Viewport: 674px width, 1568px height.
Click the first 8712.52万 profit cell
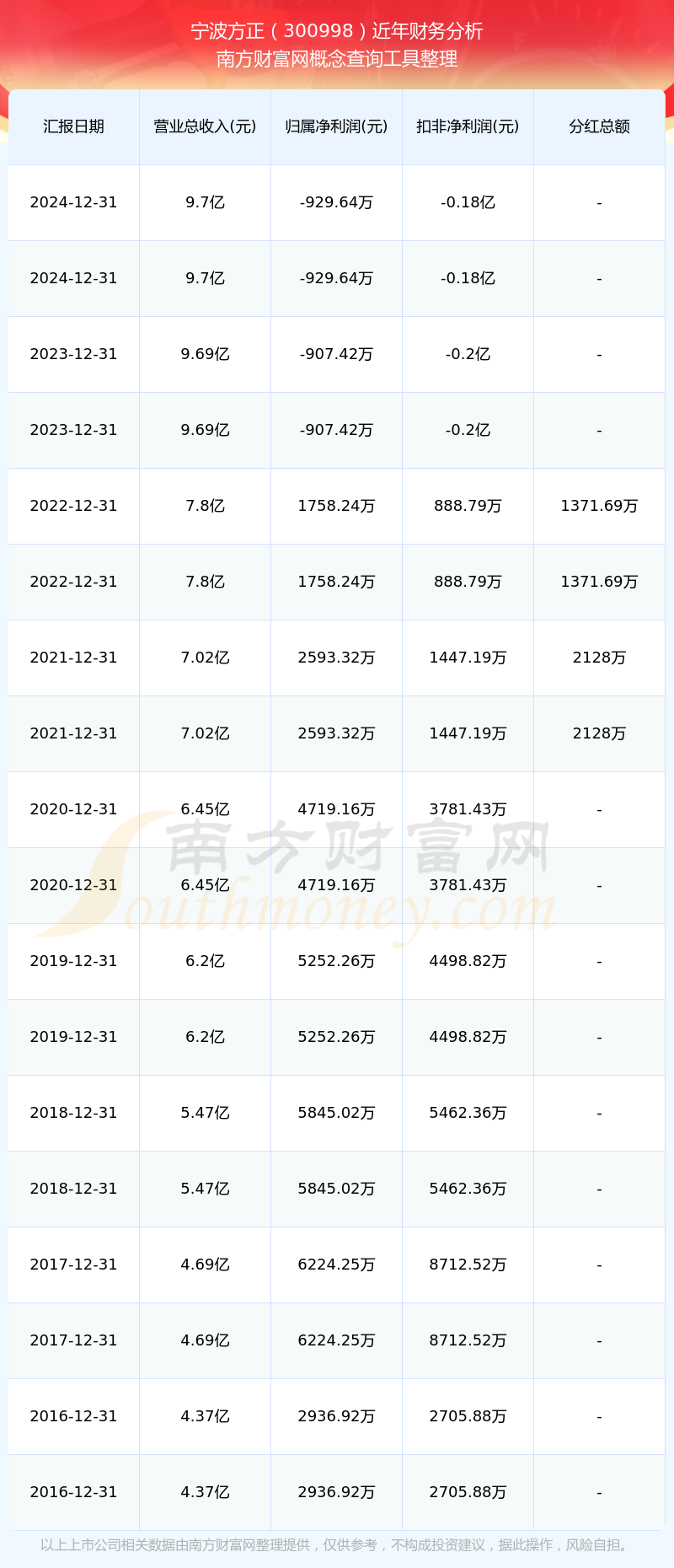coord(468,1265)
